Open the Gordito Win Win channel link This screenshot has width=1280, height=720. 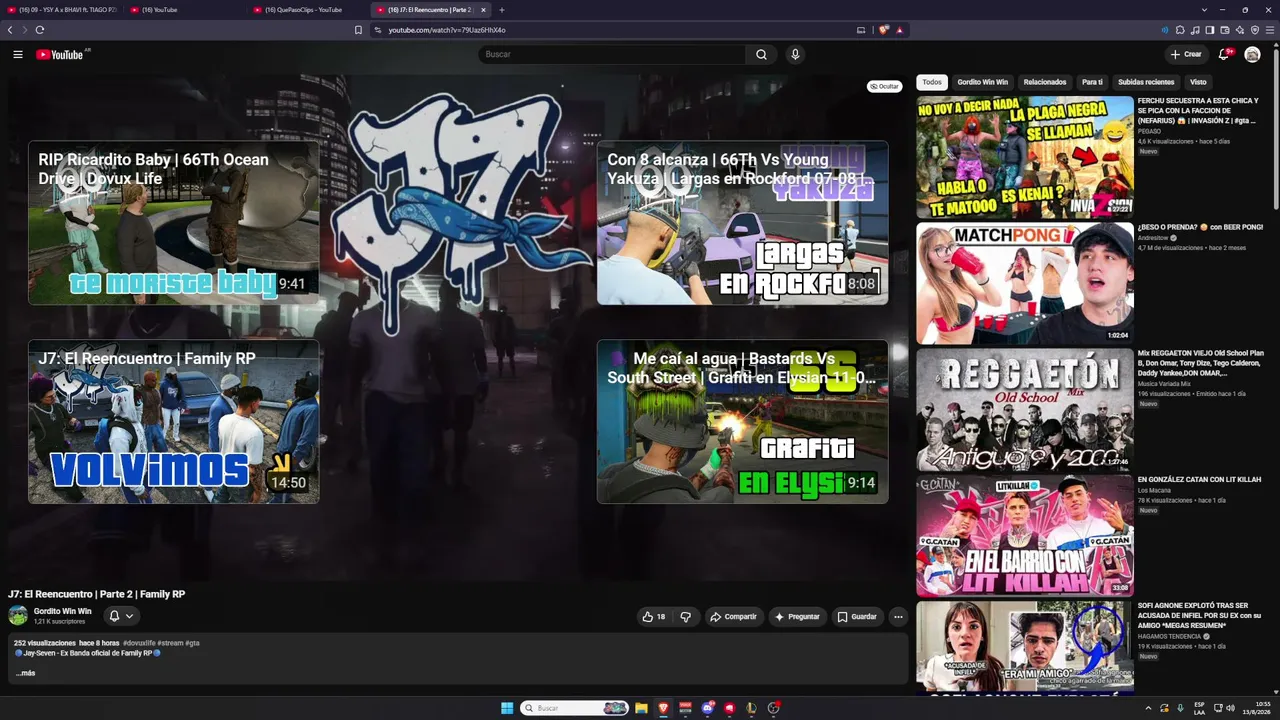[62, 611]
